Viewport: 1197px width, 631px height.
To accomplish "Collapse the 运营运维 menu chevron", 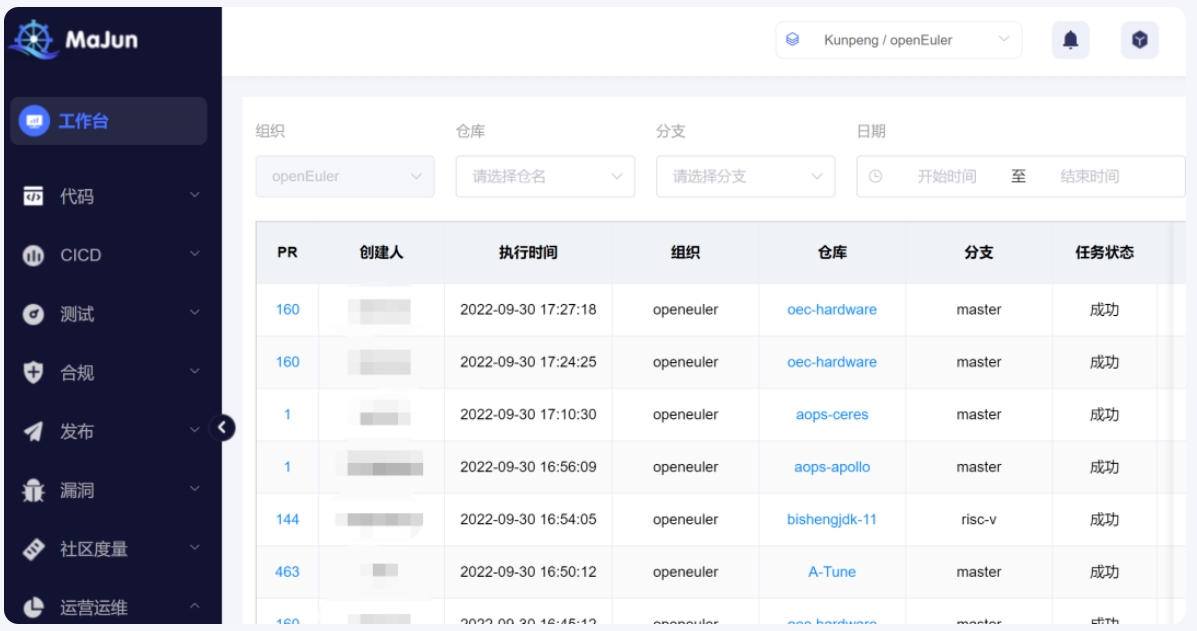I will 195,606.
